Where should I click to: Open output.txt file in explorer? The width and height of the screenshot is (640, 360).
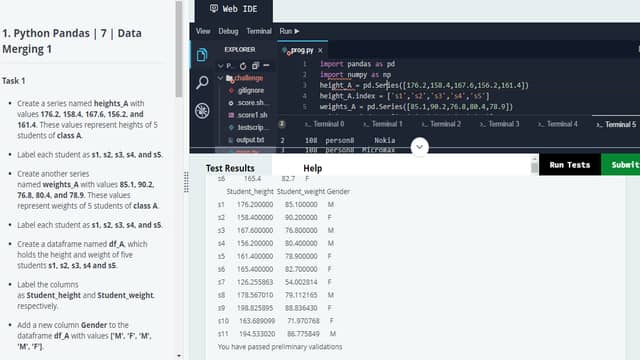(250, 140)
